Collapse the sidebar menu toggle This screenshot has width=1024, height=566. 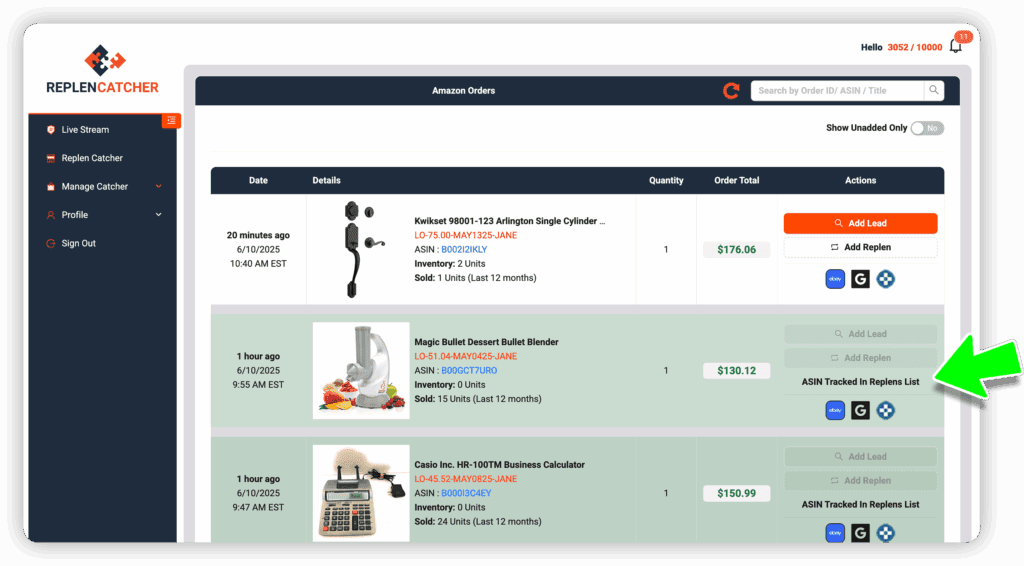coord(171,120)
